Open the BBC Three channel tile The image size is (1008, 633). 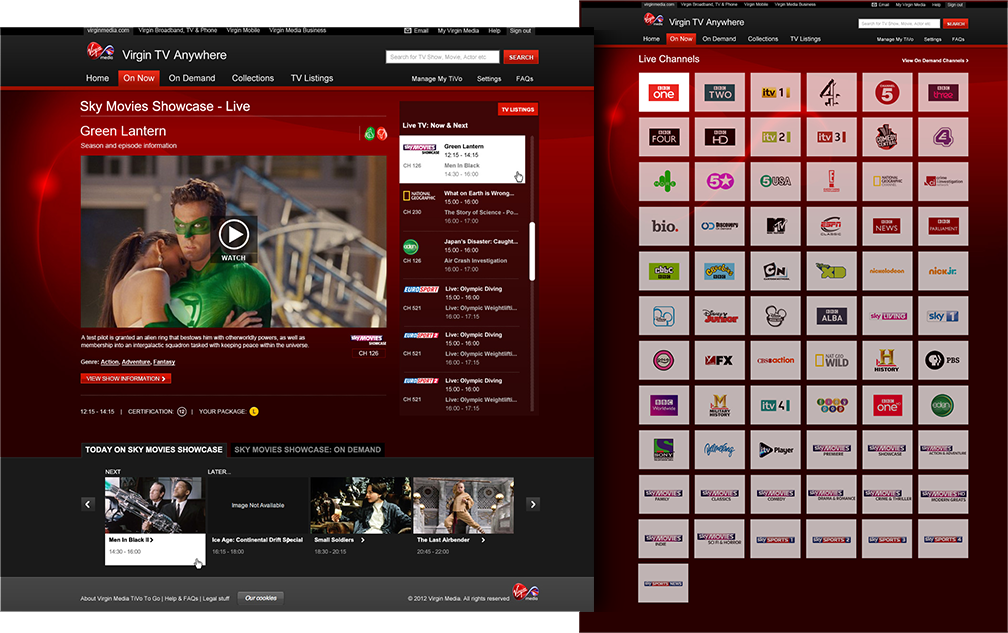coord(943,93)
